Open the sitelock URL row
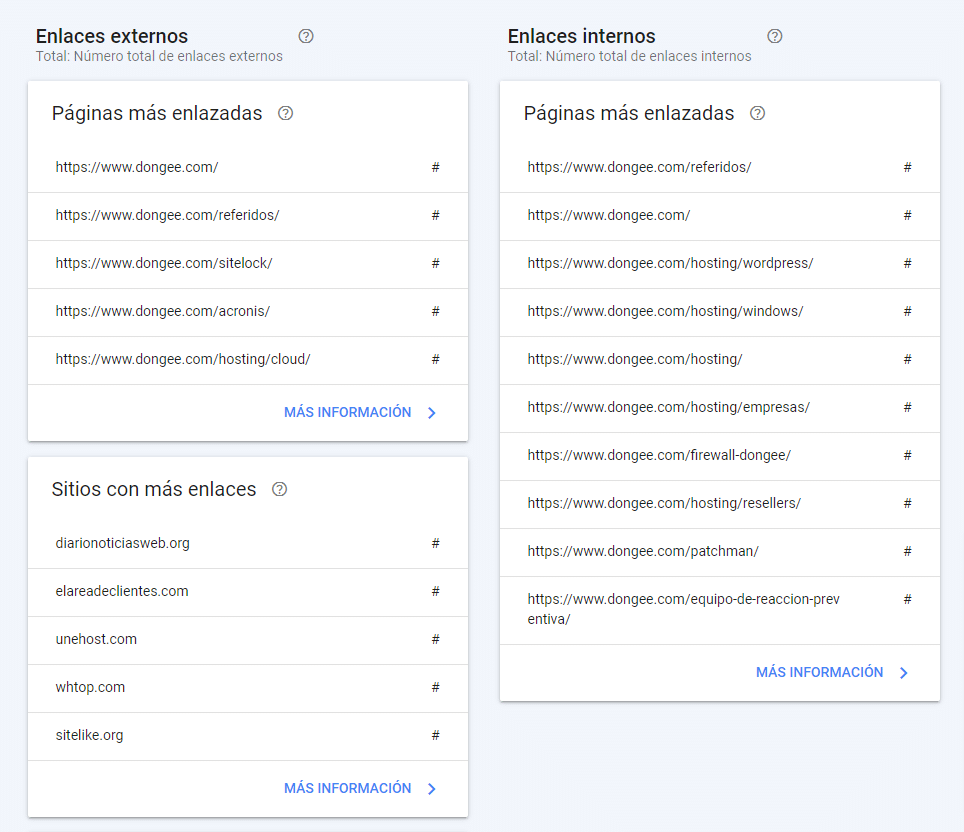This screenshot has width=964, height=832. pos(248,264)
